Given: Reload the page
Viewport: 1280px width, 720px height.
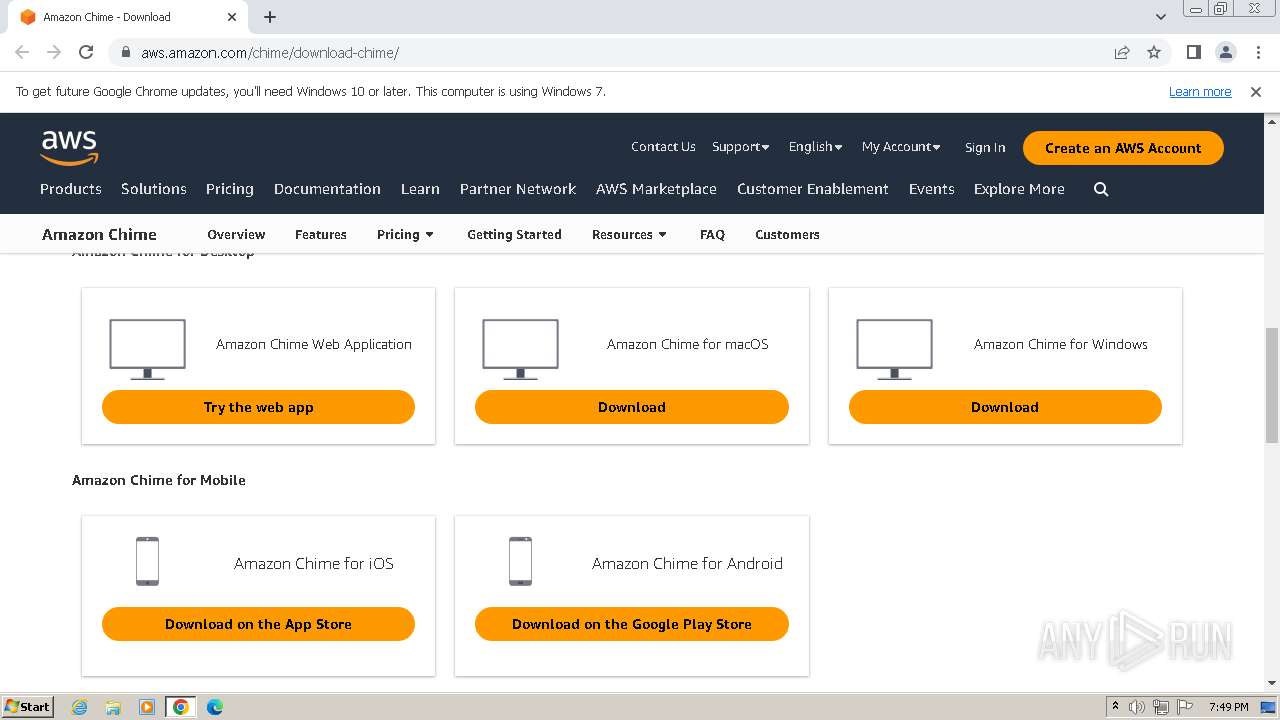Looking at the screenshot, I should (x=86, y=53).
